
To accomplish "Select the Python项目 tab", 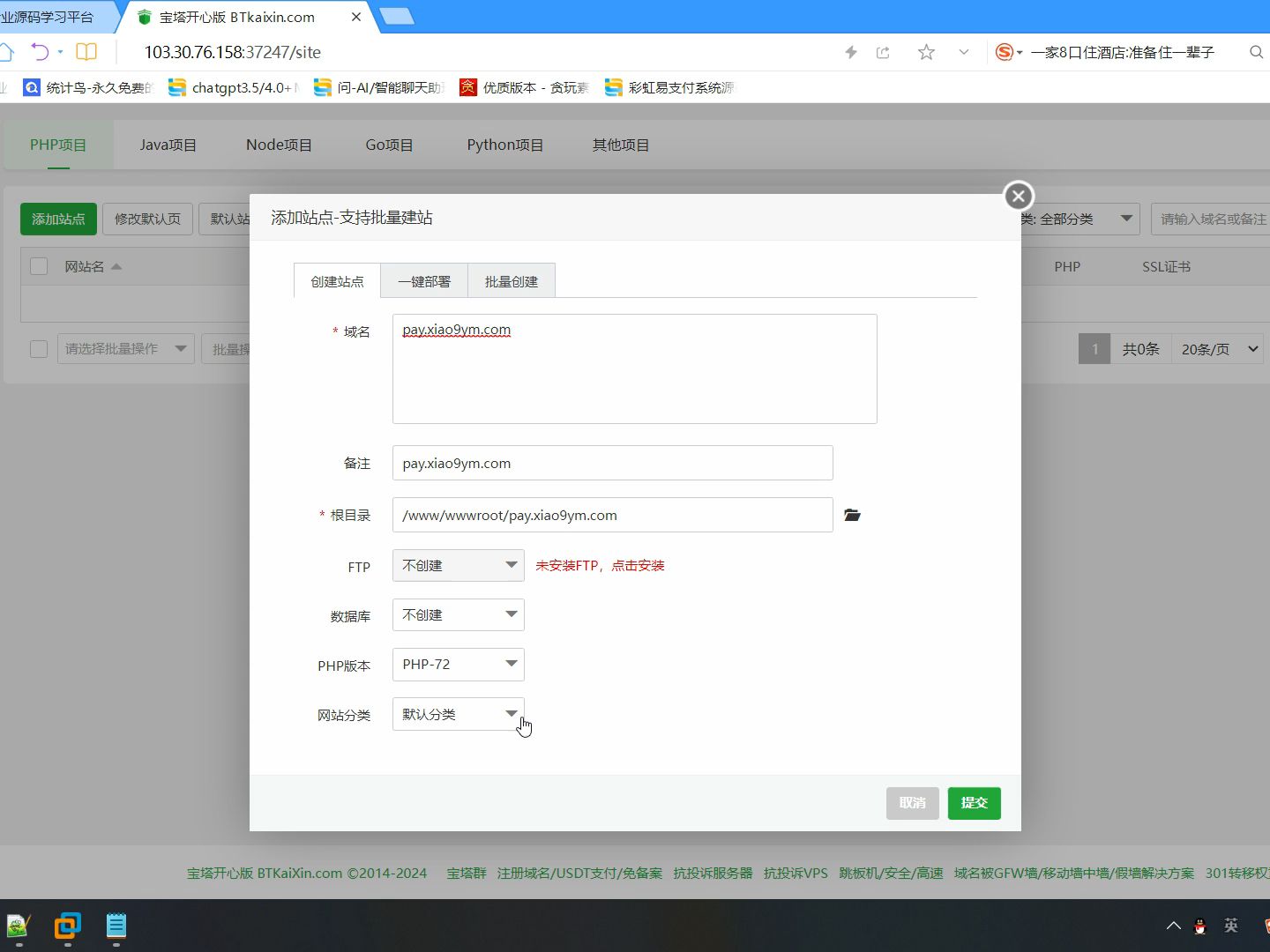I will click(504, 145).
